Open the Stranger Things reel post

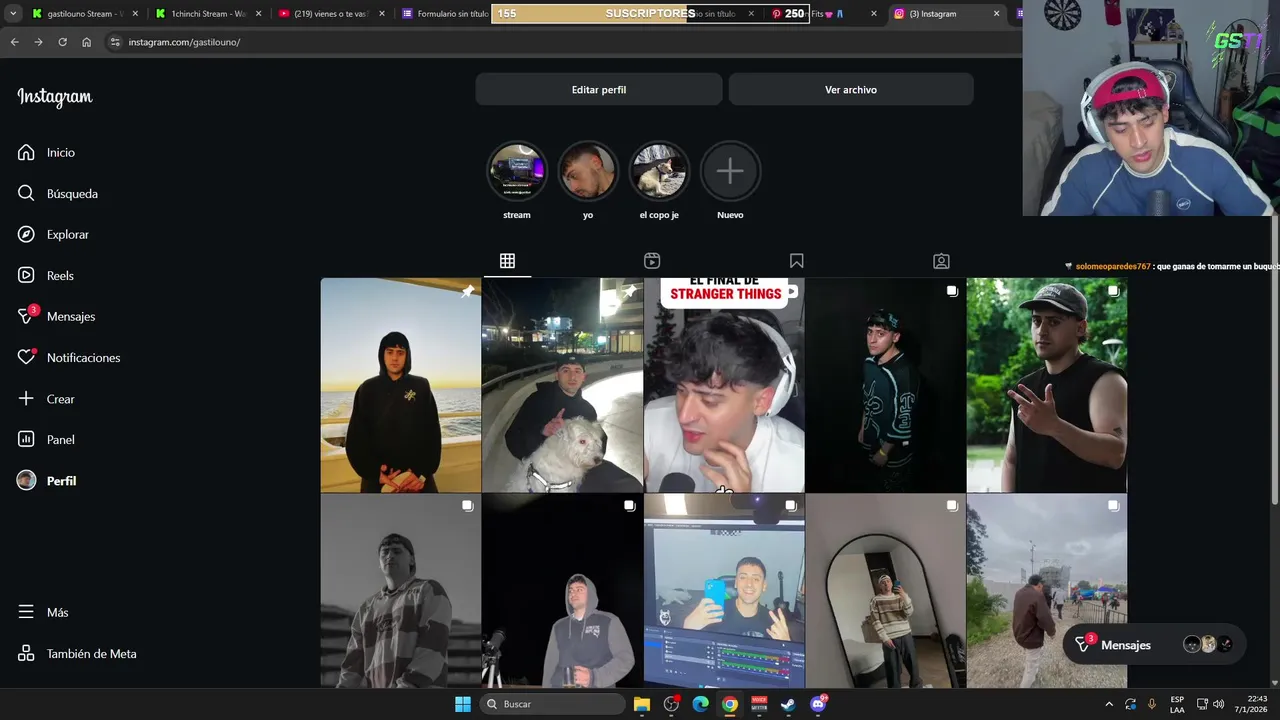pyautogui.click(x=724, y=385)
